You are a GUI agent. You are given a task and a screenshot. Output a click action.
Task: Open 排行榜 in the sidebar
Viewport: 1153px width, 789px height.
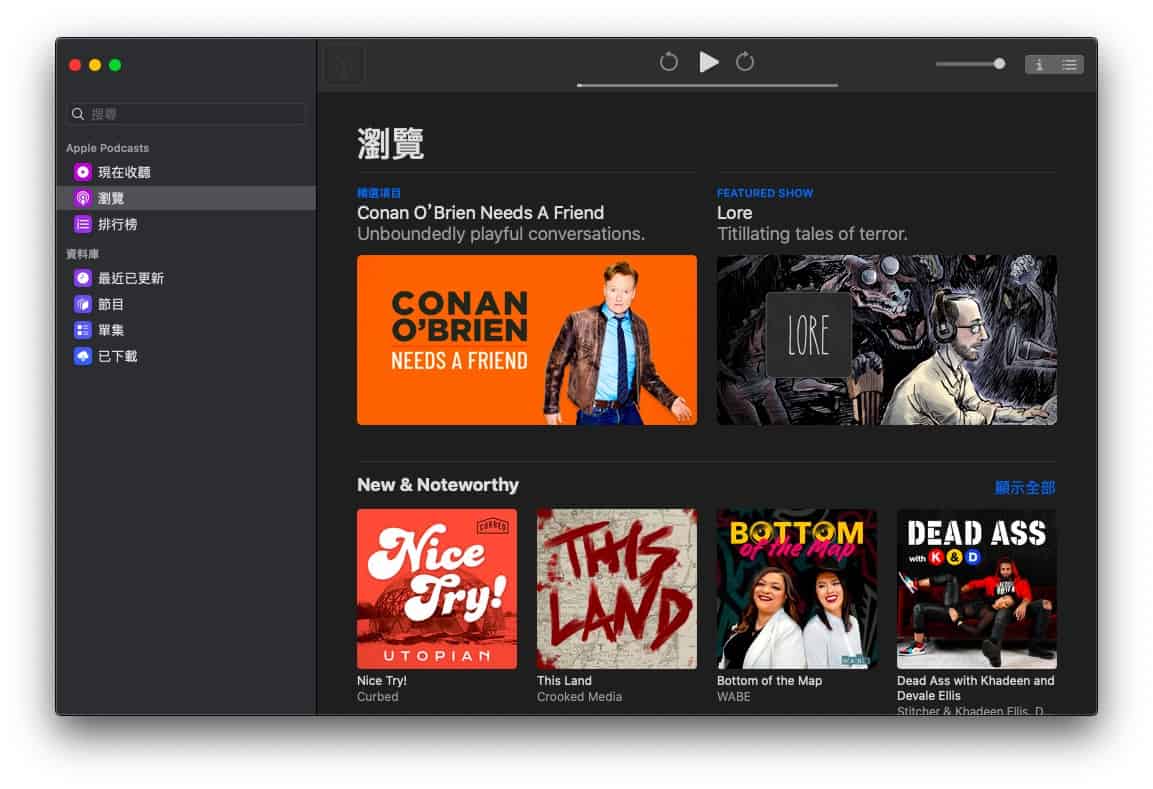click(x=186, y=224)
